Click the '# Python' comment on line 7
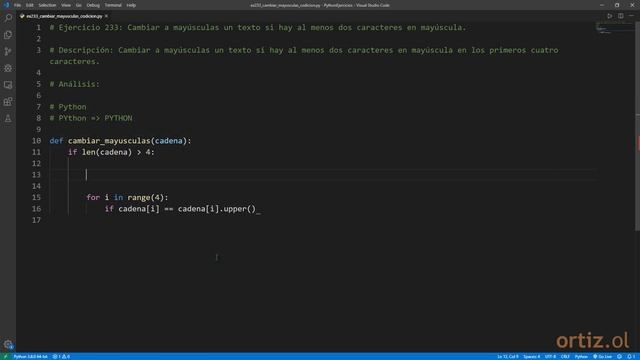640x360 pixels. [x=68, y=107]
